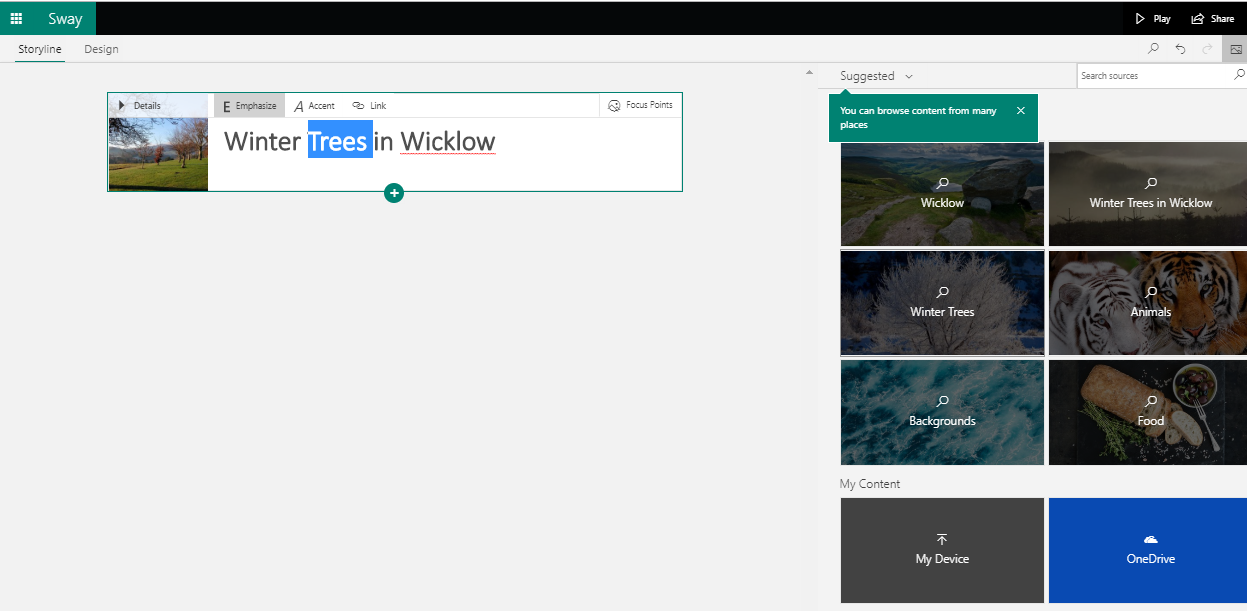The image size is (1247, 611).
Task: Click the green add content plus button
Action: tap(394, 193)
